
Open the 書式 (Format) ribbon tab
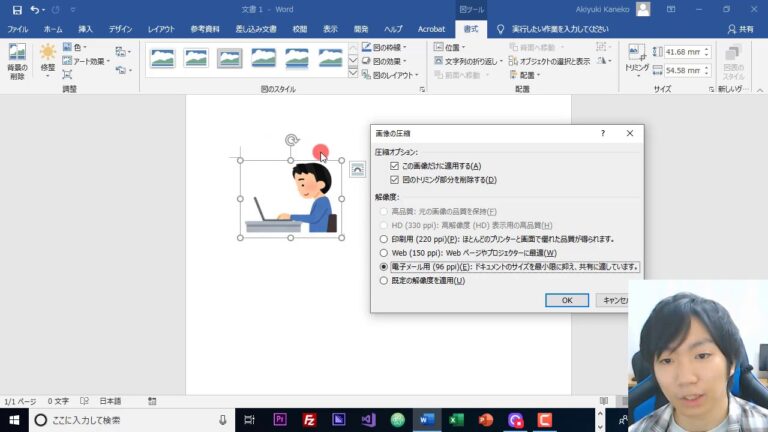pos(471,29)
